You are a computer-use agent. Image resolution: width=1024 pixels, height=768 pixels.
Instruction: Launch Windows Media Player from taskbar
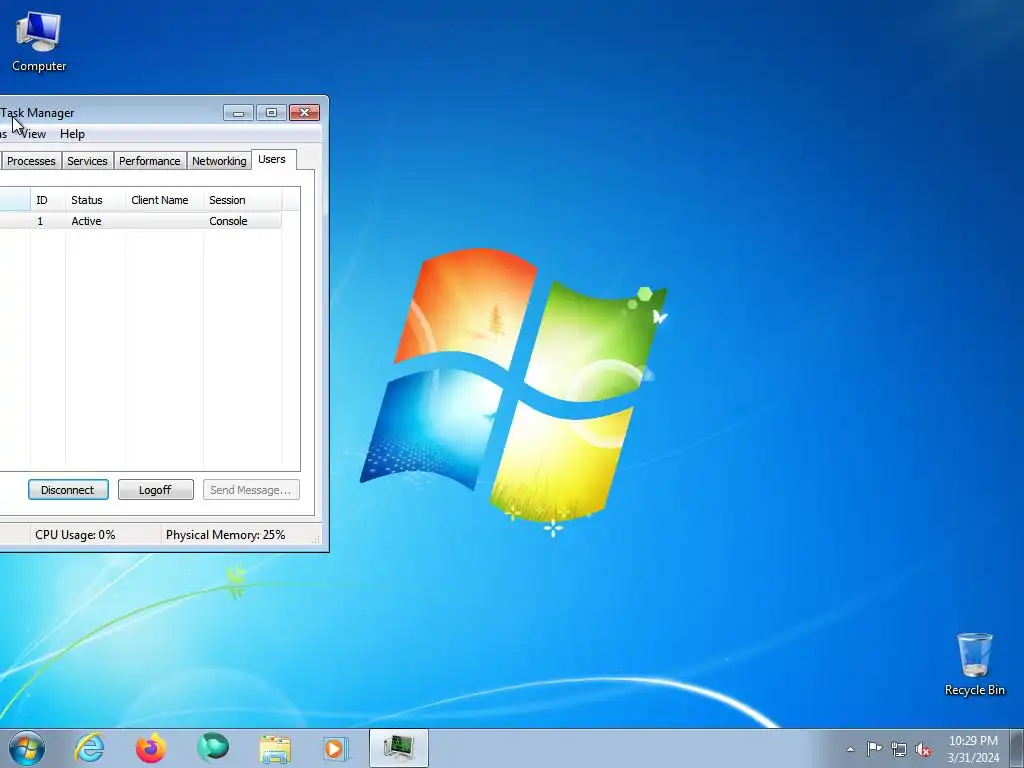click(x=336, y=748)
